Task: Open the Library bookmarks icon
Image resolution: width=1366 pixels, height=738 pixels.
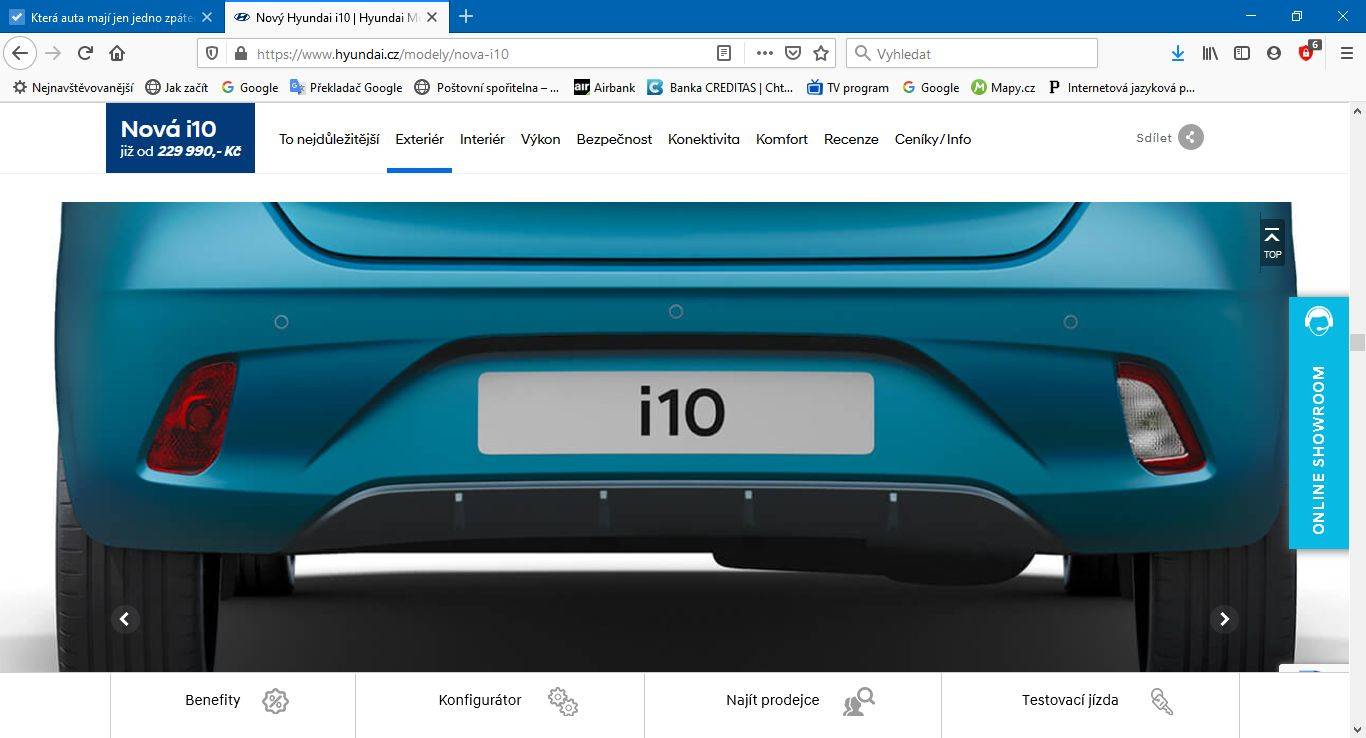Action: (x=1210, y=54)
